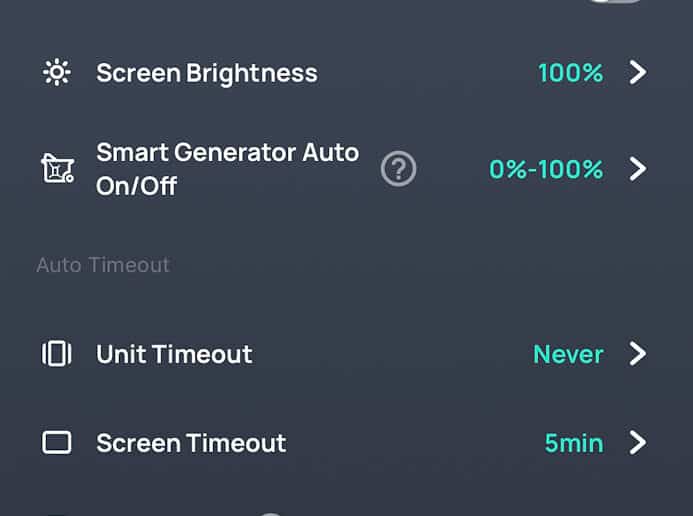Screen dimensions: 693x516
Task: Expand the Screen Brightness chevron arrow
Action: (638, 72)
